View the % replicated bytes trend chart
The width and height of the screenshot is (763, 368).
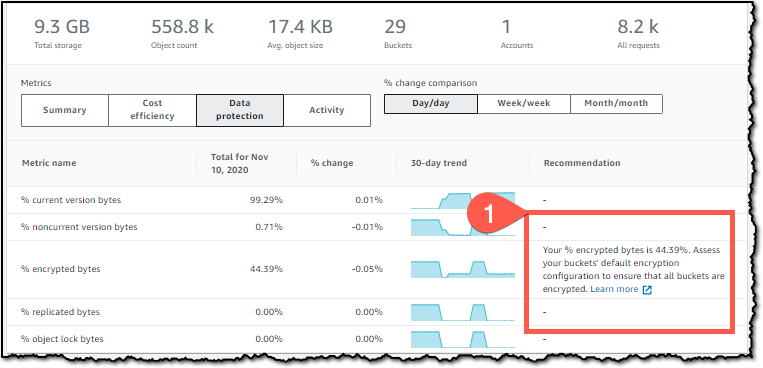463,313
